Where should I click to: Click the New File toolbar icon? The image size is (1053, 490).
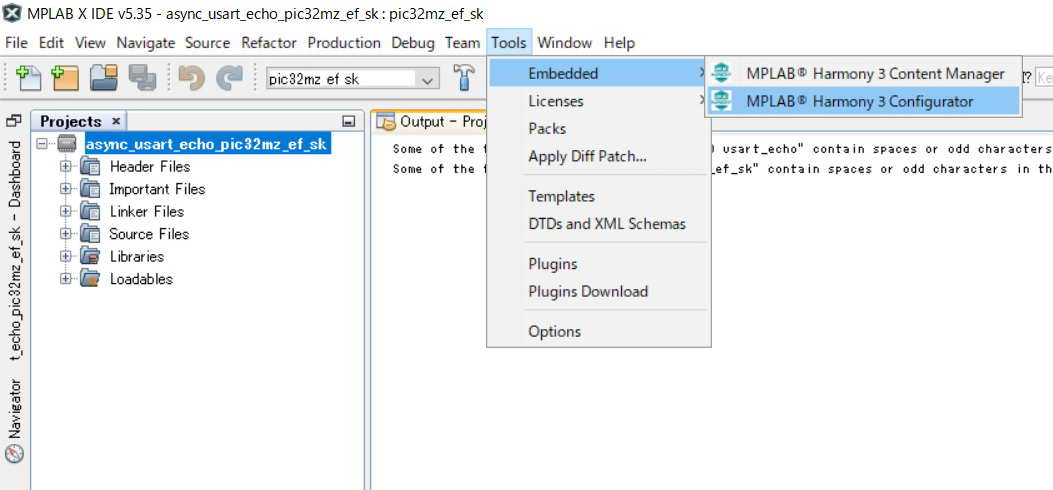click(28, 78)
